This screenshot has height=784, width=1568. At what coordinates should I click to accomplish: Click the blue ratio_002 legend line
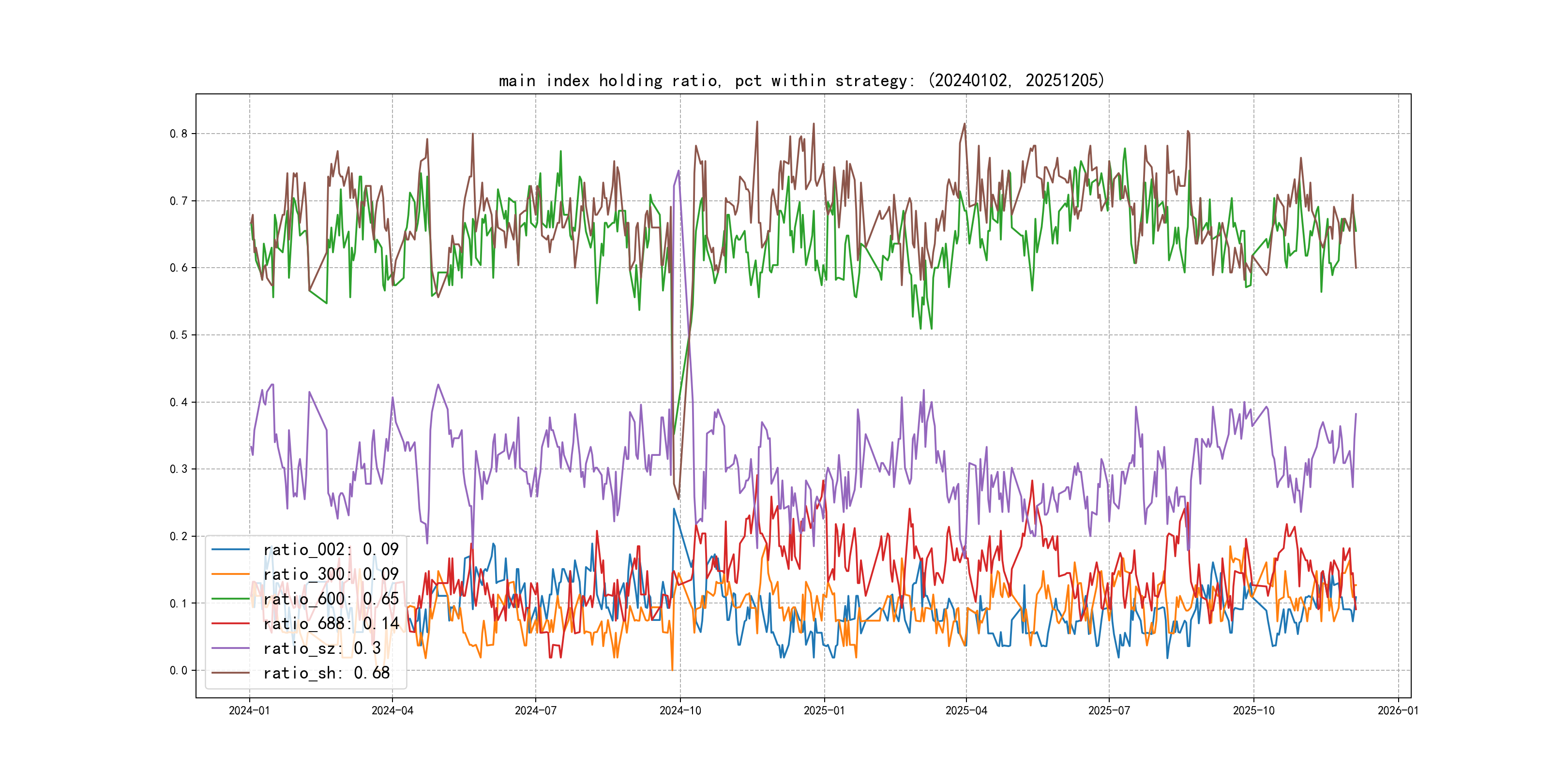click(231, 550)
